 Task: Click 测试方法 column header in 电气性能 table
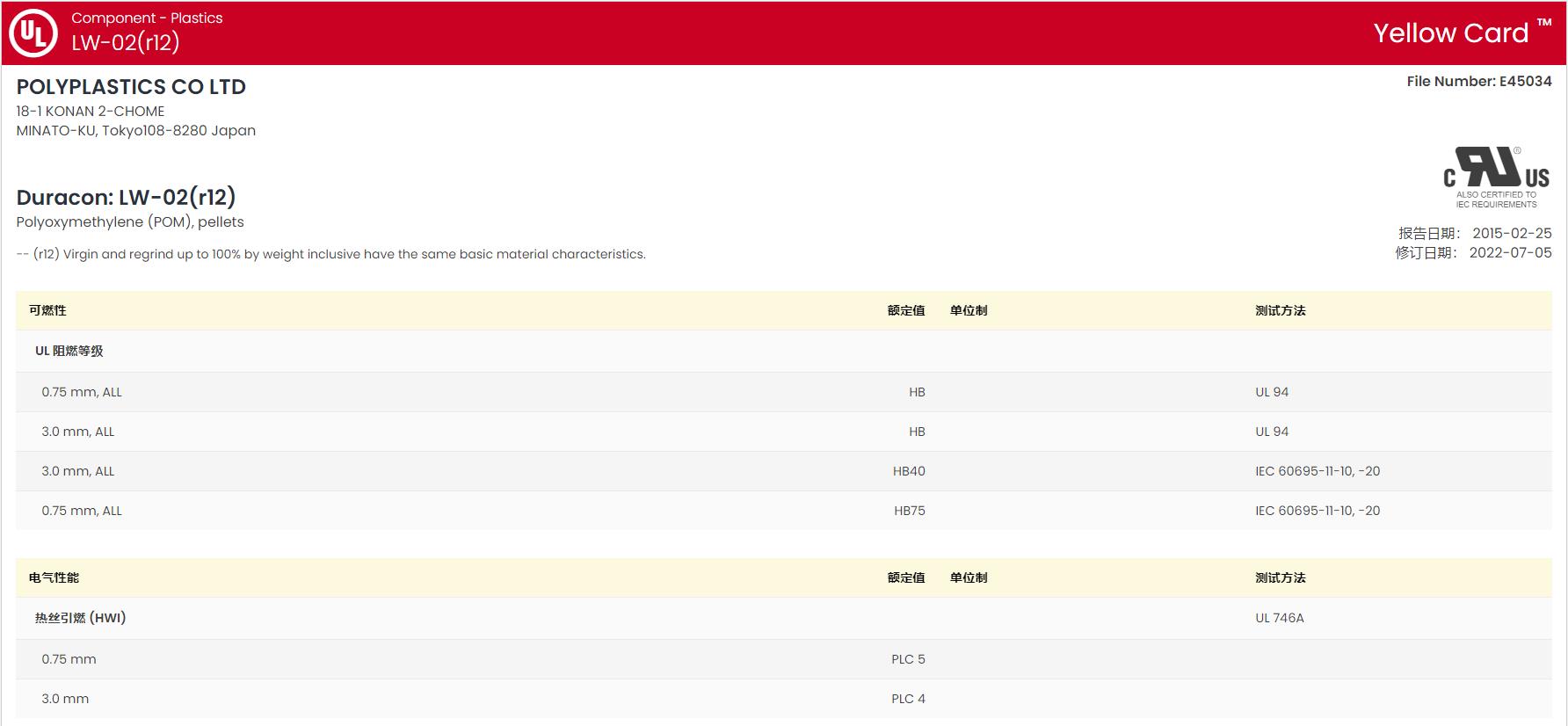coord(1281,577)
